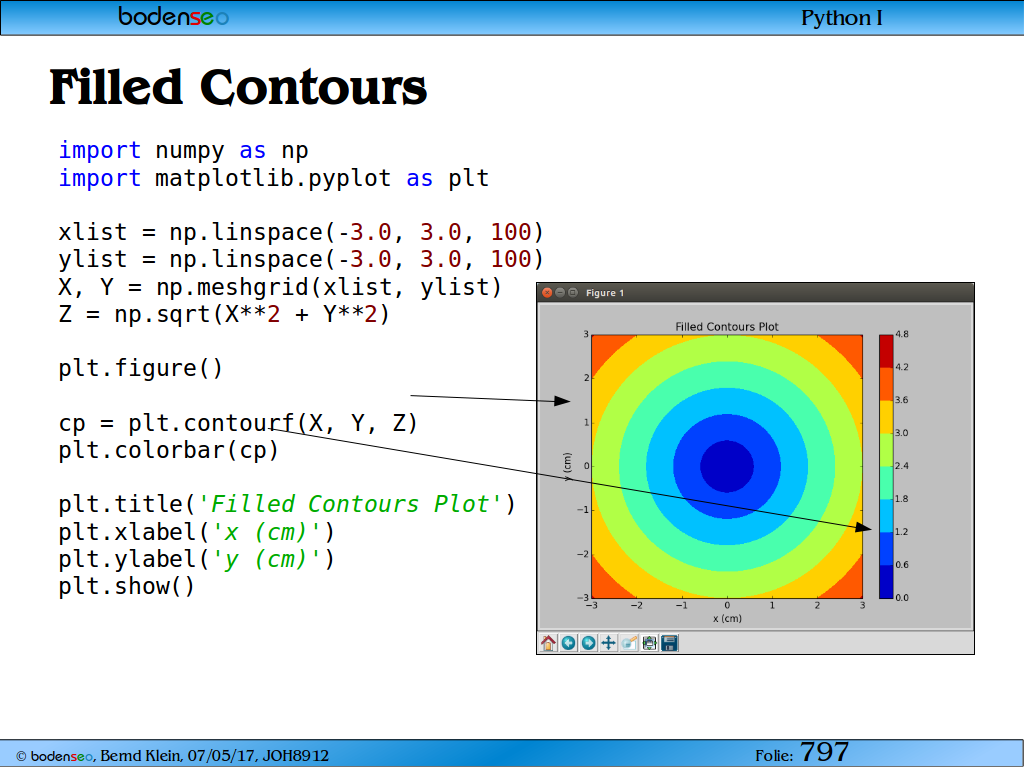The image size is (1024, 768).
Task: Click the 'cp = plt.contourf' code line
Action: [238, 424]
